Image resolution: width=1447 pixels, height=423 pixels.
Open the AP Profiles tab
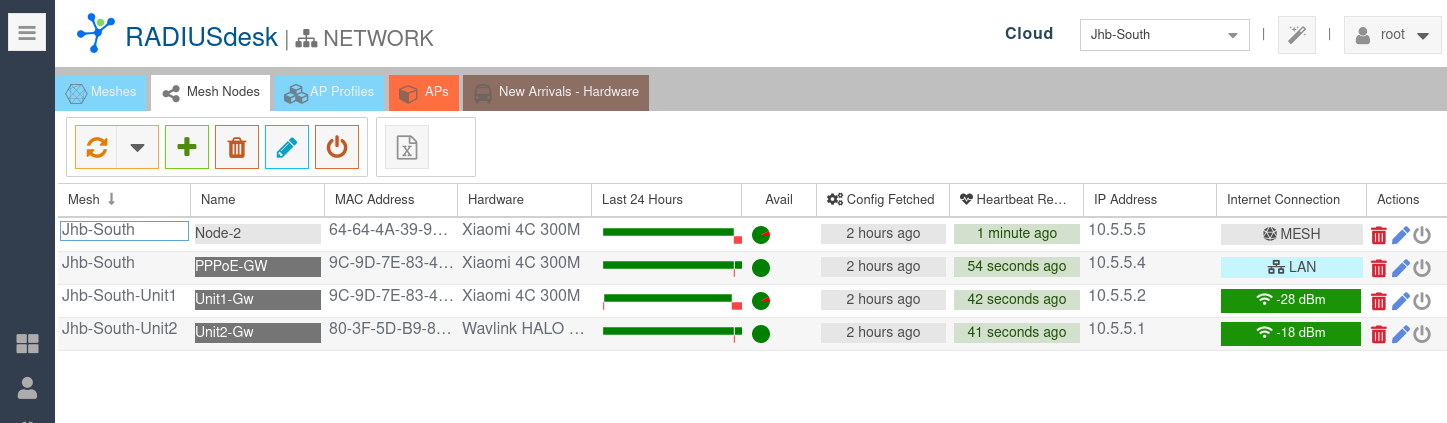click(x=329, y=92)
